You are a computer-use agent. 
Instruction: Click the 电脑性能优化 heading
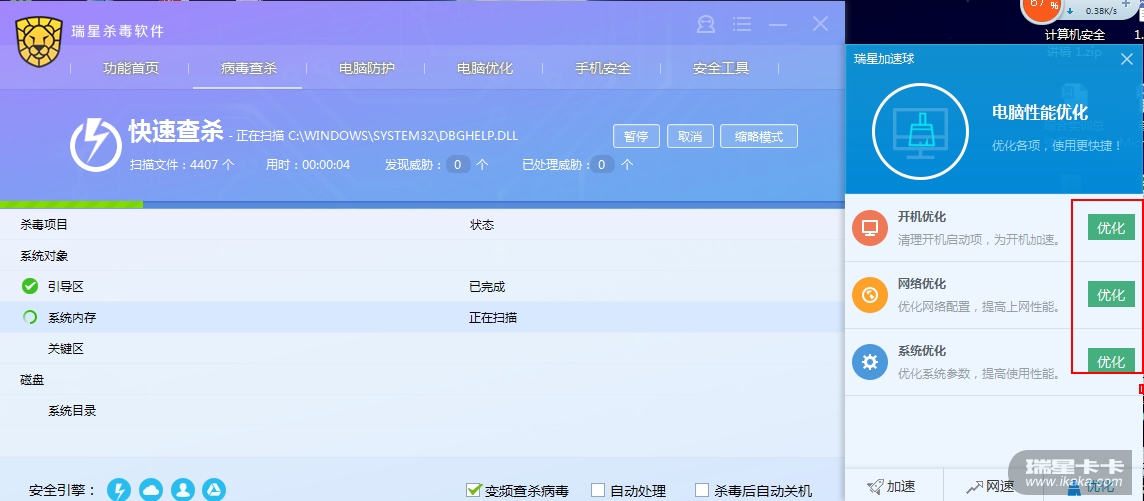[x=1040, y=112]
